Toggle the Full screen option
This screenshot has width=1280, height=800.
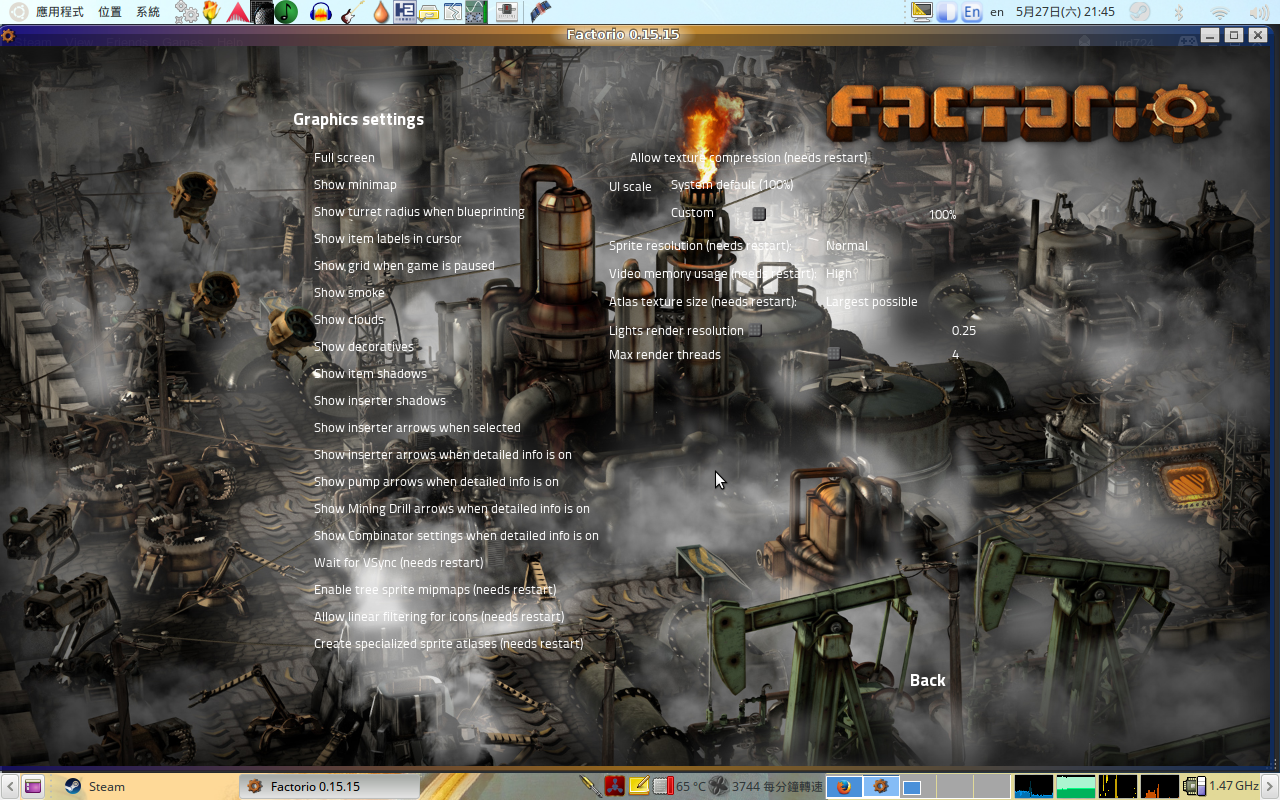(344, 158)
